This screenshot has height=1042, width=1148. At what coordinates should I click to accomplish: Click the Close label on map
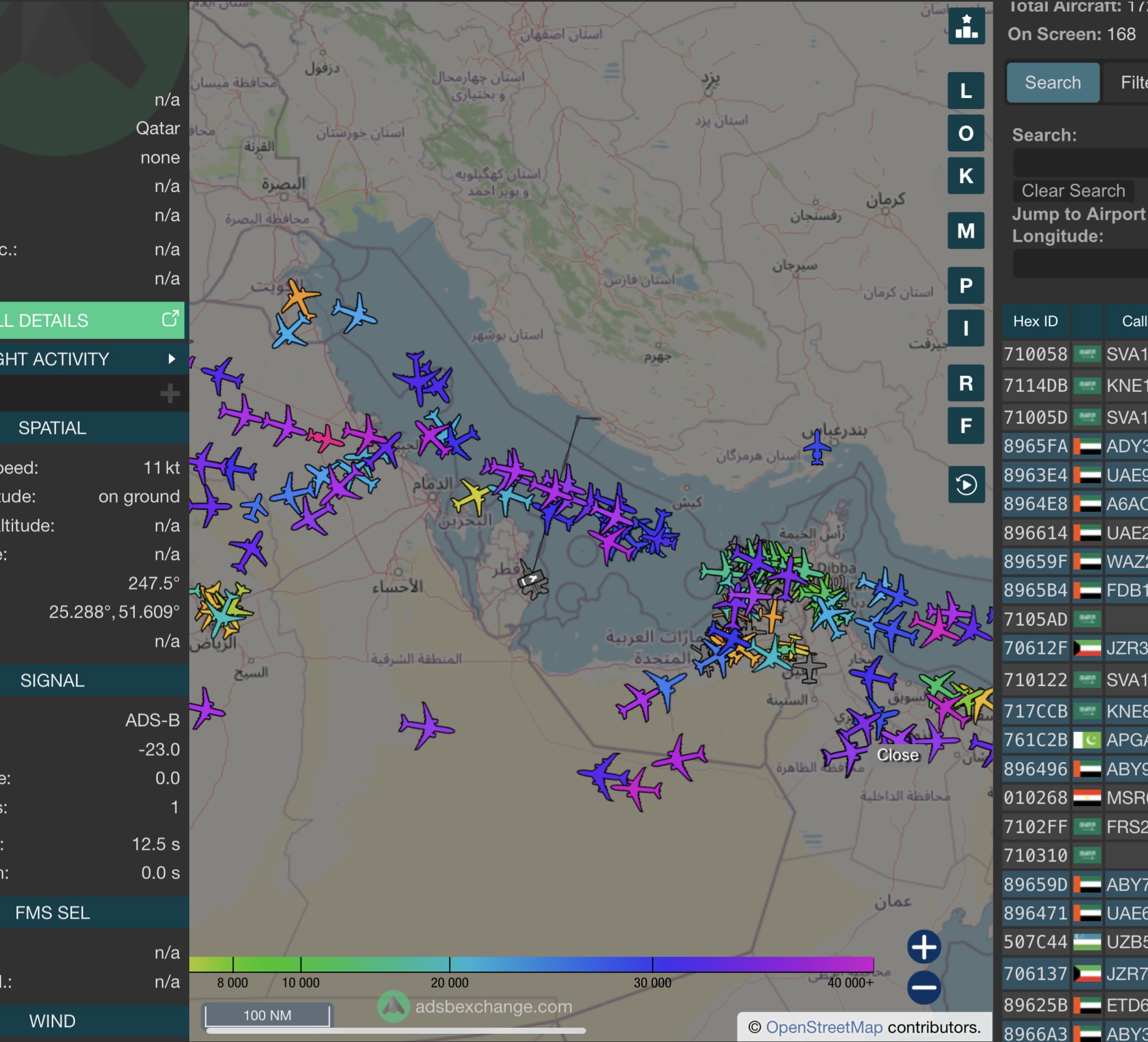point(898,755)
